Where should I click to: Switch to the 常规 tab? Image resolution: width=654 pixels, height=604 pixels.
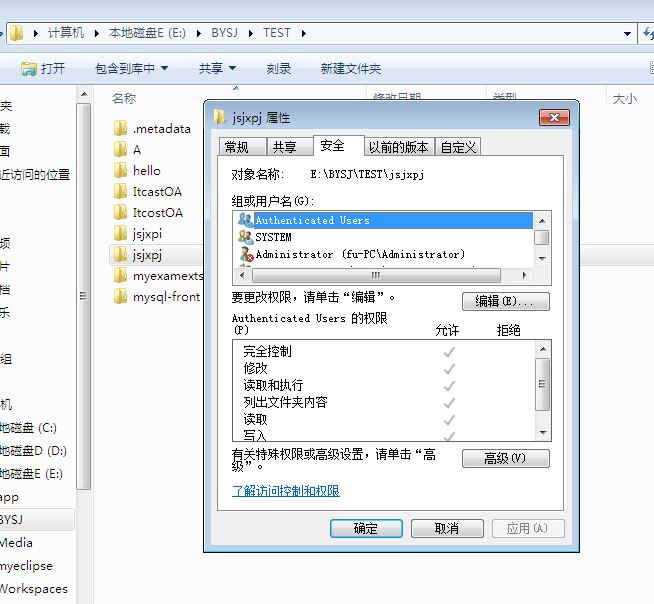[x=237, y=147]
